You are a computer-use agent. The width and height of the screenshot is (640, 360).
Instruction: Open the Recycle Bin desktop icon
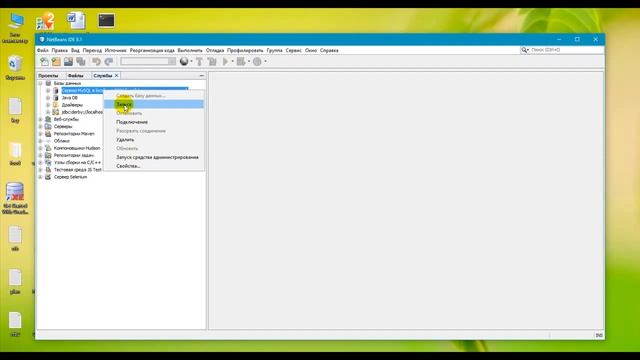coord(15,68)
